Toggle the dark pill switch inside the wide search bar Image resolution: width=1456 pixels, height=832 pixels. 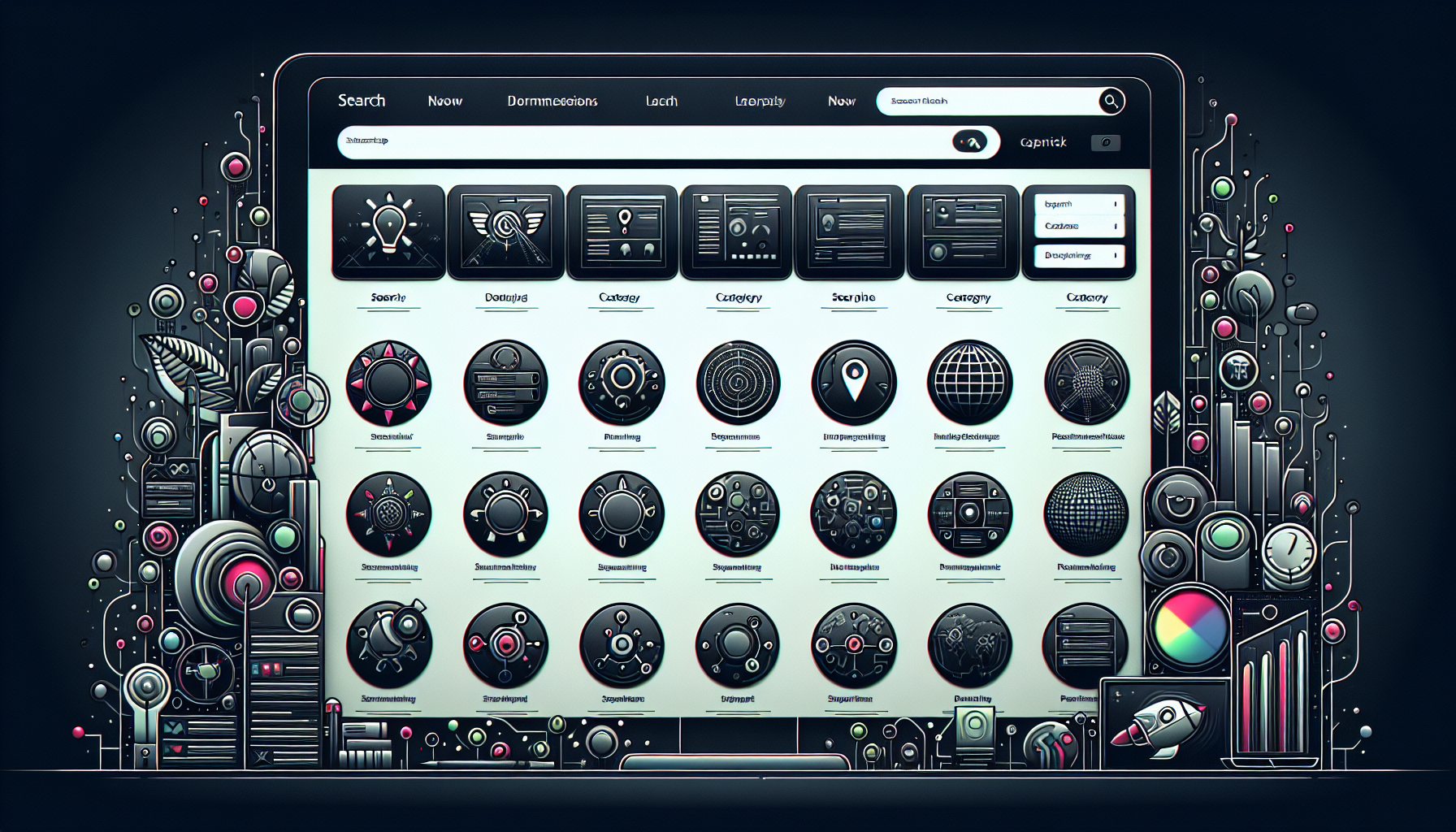pos(969,142)
